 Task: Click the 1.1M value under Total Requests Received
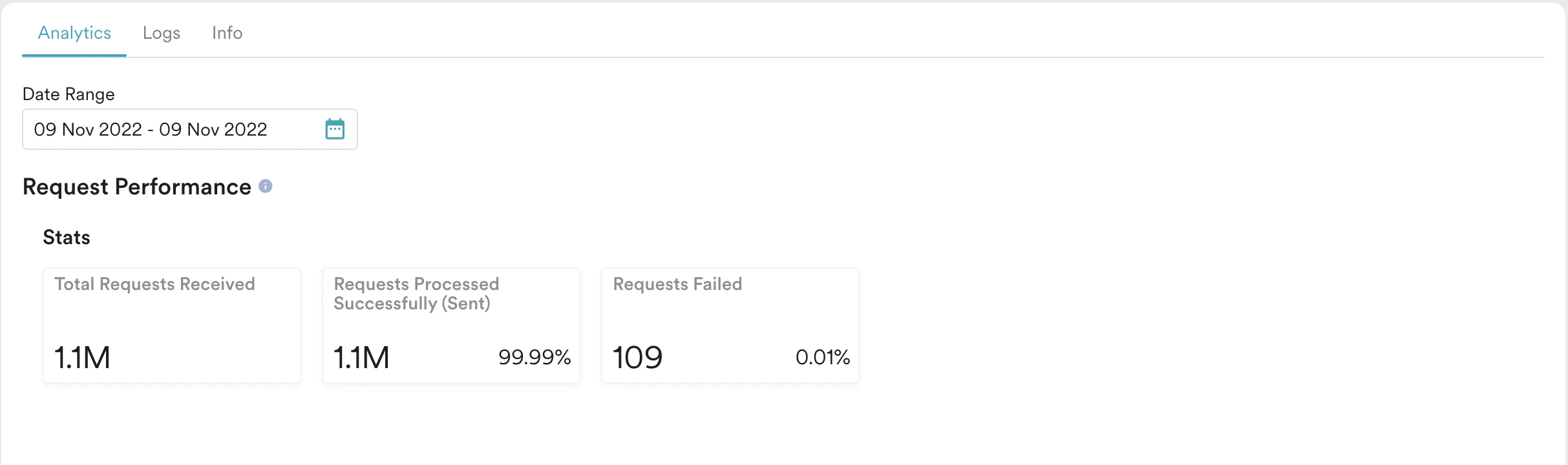[x=81, y=357]
